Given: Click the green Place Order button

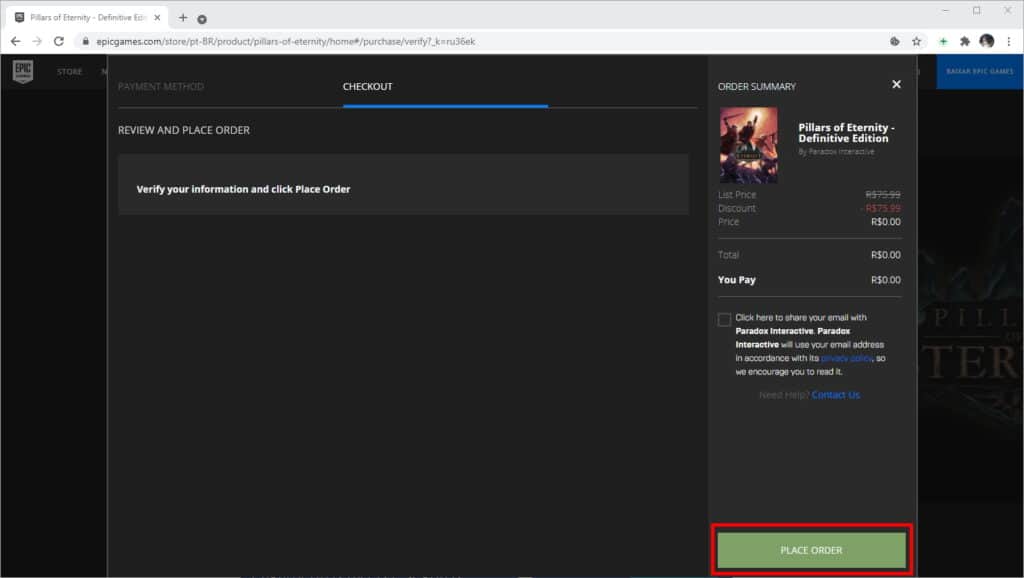Looking at the screenshot, I should pos(811,550).
